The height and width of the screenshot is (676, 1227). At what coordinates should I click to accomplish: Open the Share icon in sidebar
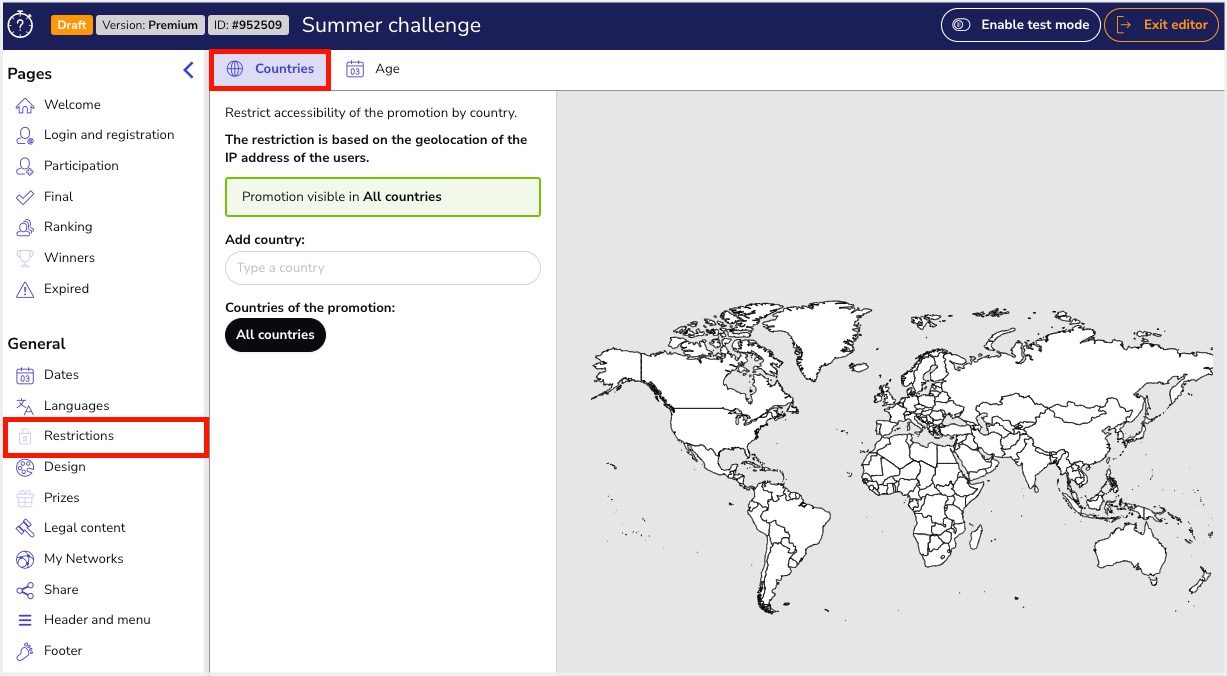tap(25, 590)
